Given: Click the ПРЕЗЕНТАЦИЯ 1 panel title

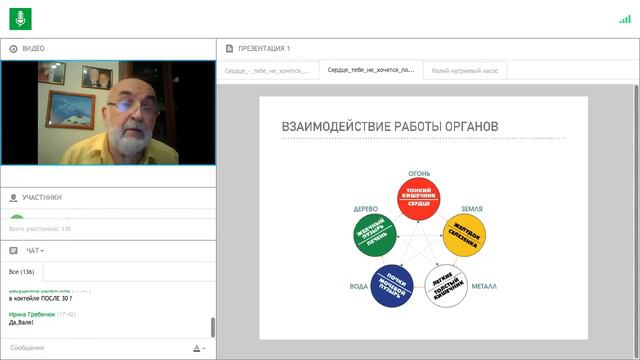Looking at the screenshot, I should click(264, 49).
